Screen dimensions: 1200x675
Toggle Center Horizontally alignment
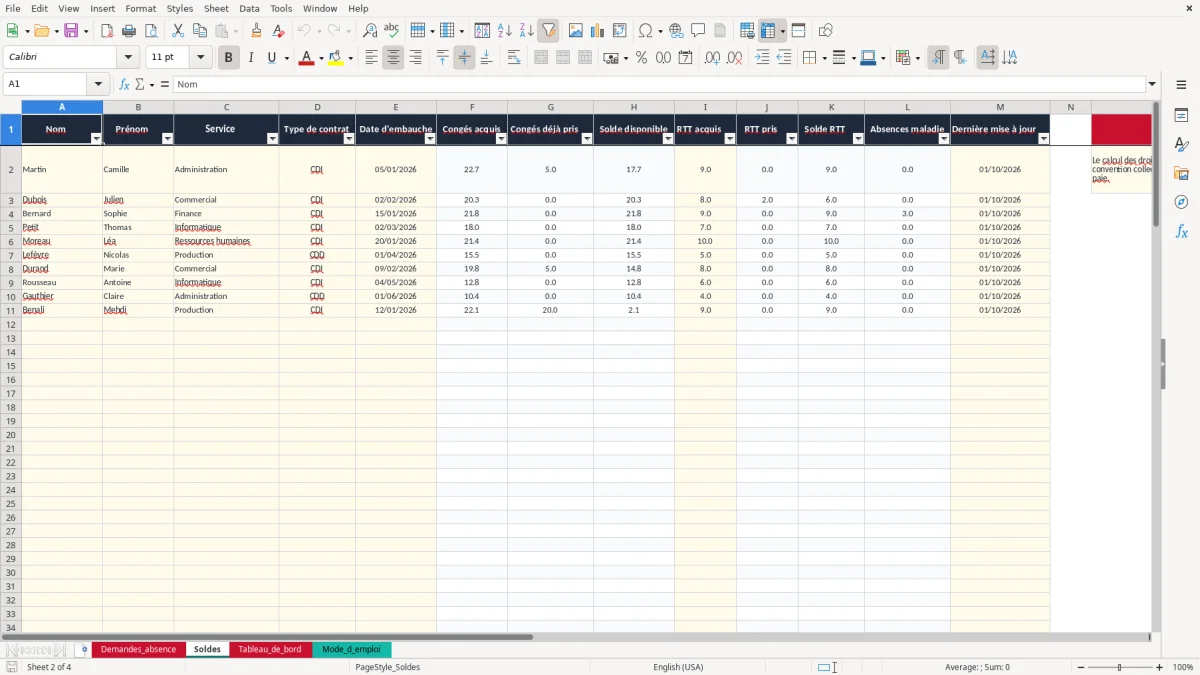click(x=393, y=58)
